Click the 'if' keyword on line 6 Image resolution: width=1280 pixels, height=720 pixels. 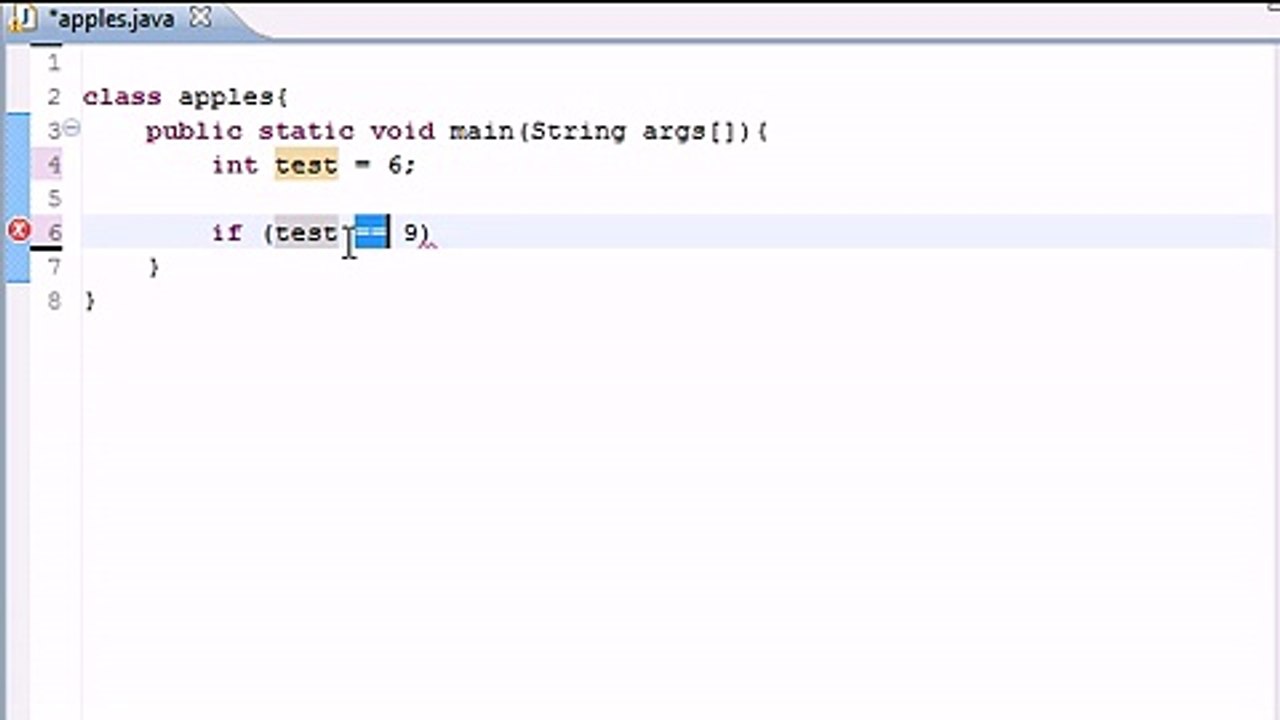coord(227,232)
